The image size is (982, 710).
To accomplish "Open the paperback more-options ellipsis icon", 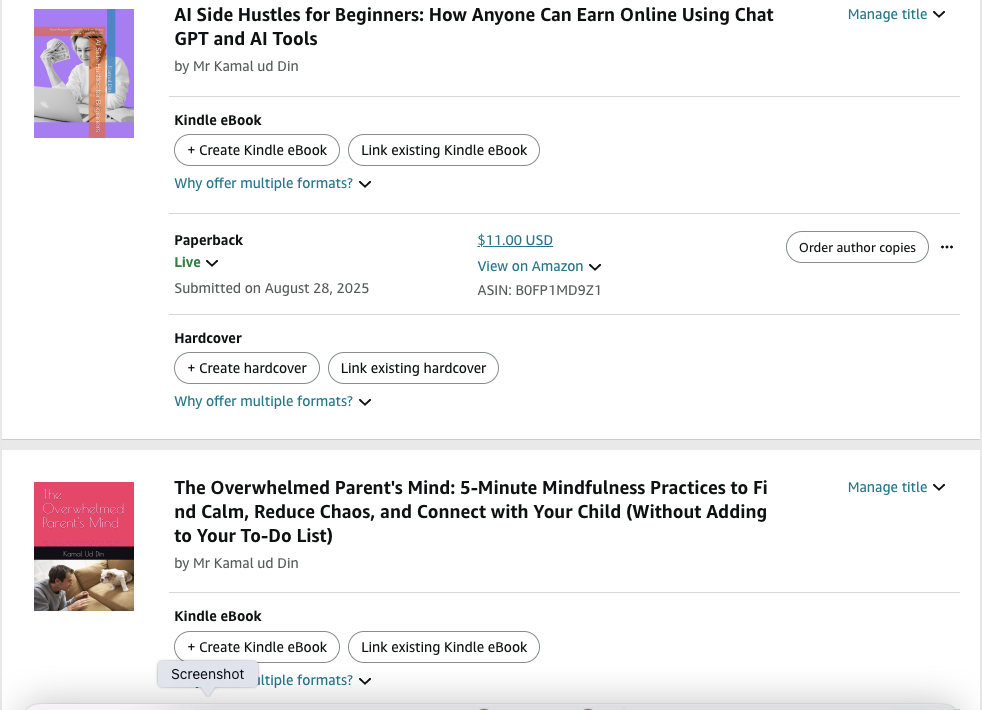I will pos(947,247).
